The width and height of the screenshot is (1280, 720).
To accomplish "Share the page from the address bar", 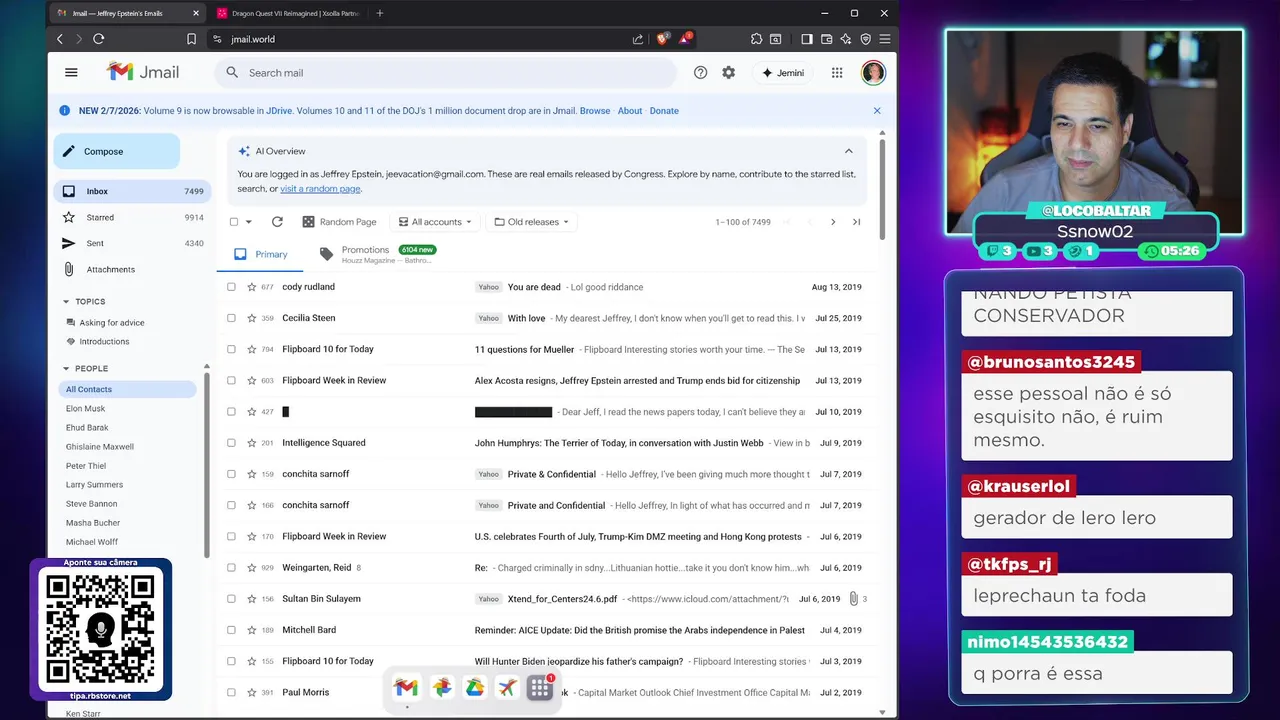I will [638, 39].
